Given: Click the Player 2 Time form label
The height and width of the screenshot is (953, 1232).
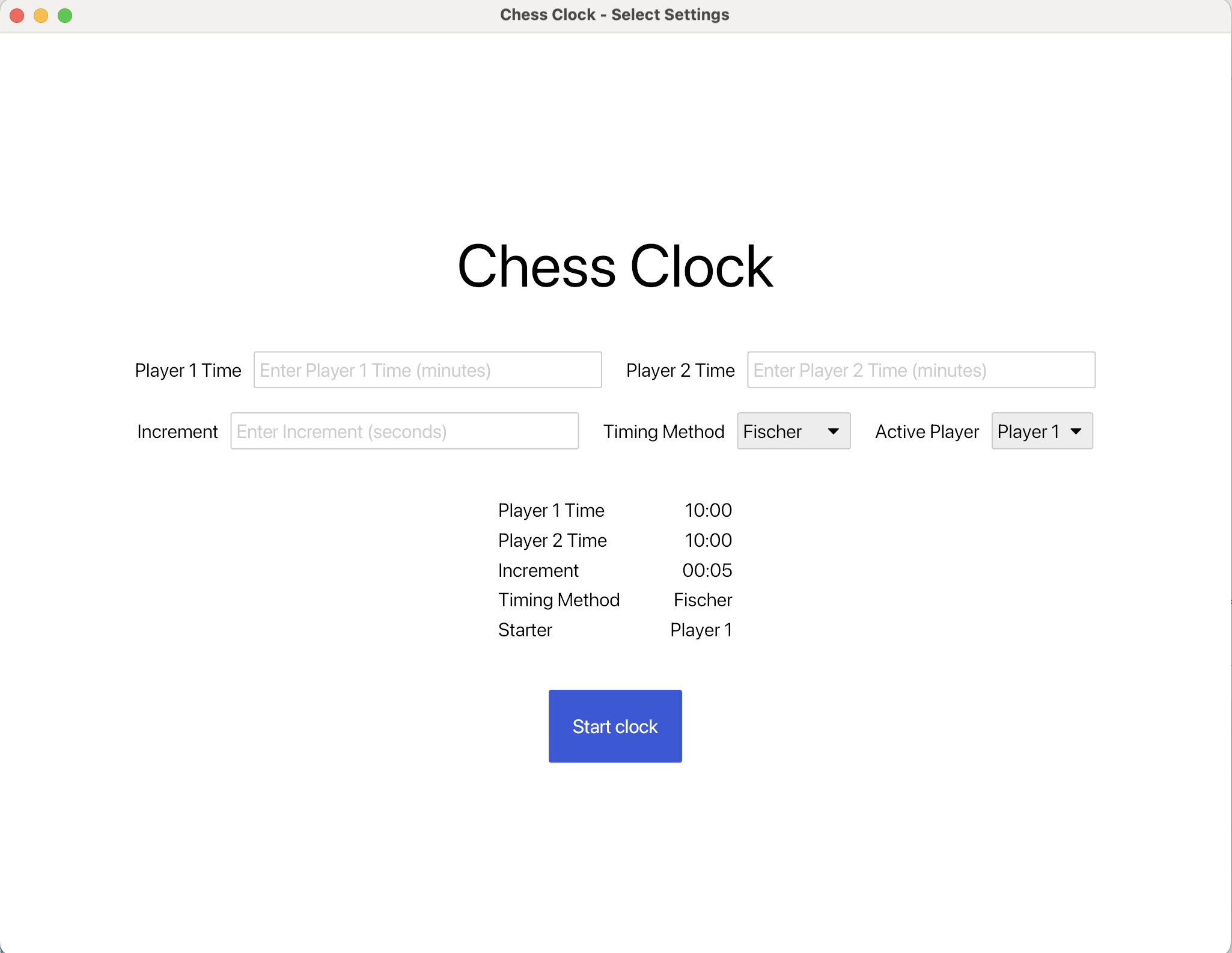Looking at the screenshot, I should [680, 371].
